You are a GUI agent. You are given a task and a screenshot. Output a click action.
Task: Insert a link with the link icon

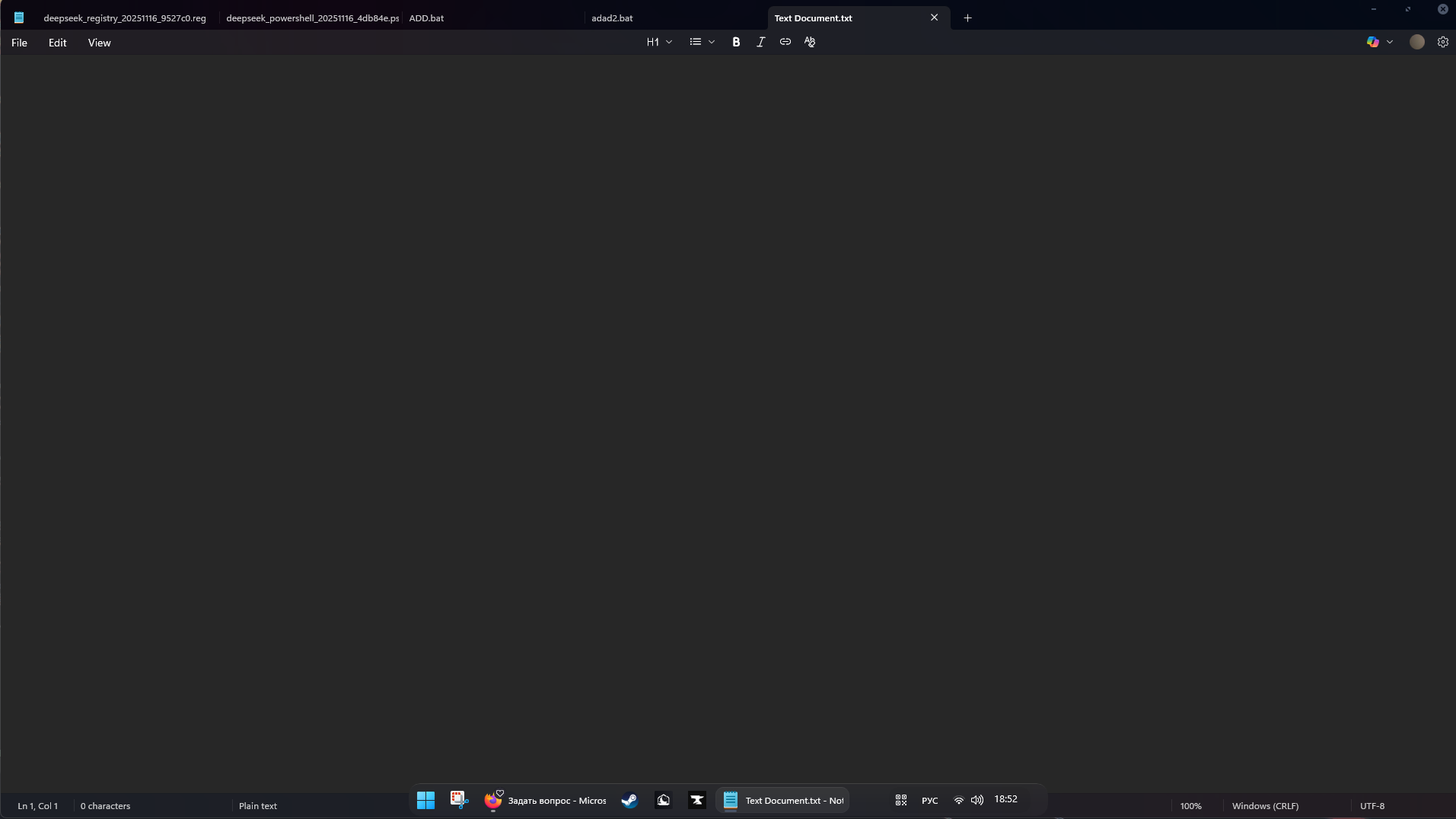click(785, 42)
